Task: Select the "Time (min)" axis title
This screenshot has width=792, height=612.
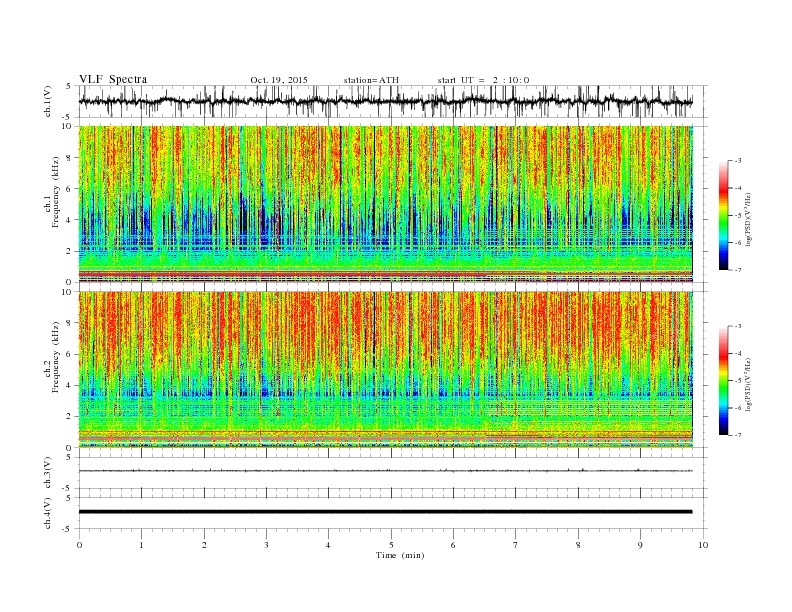Action: (x=400, y=555)
